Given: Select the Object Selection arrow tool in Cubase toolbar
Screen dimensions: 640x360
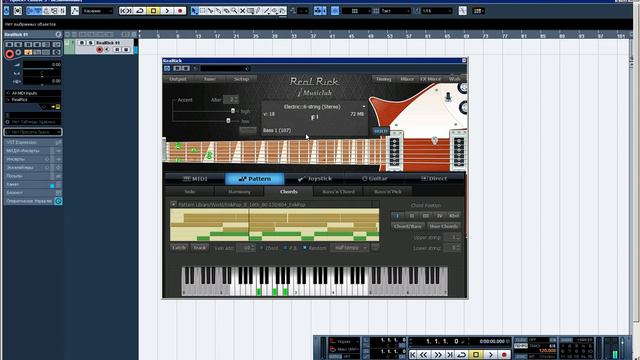Looking at the screenshot, I should tap(195, 11).
